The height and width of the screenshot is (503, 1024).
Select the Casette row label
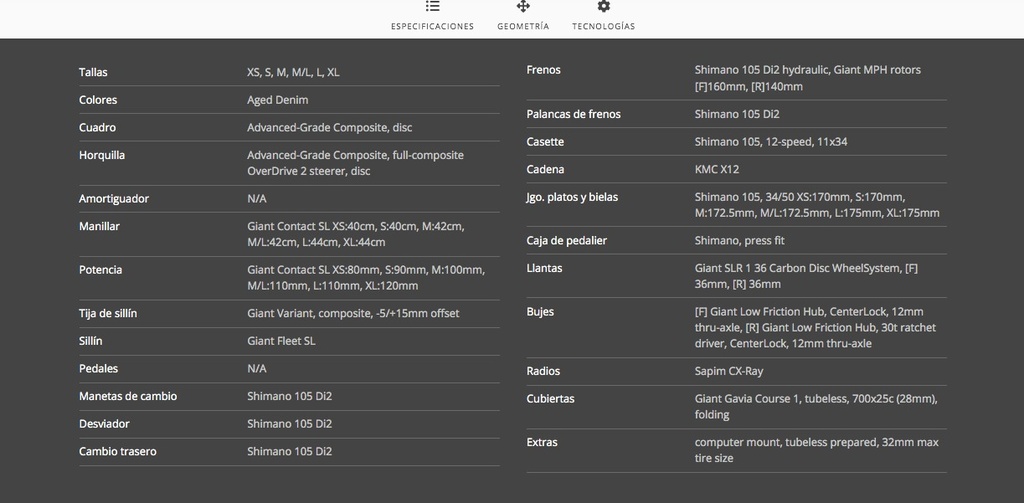coord(545,142)
